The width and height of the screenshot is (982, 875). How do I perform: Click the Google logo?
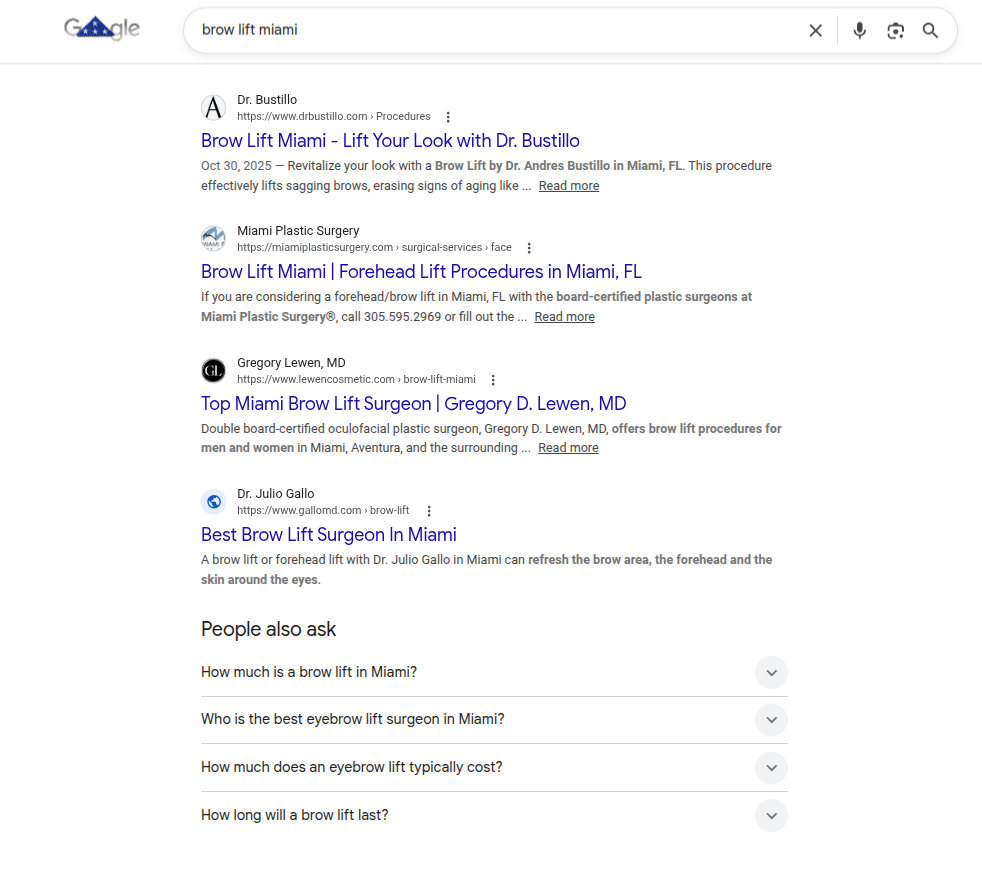click(x=102, y=28)
